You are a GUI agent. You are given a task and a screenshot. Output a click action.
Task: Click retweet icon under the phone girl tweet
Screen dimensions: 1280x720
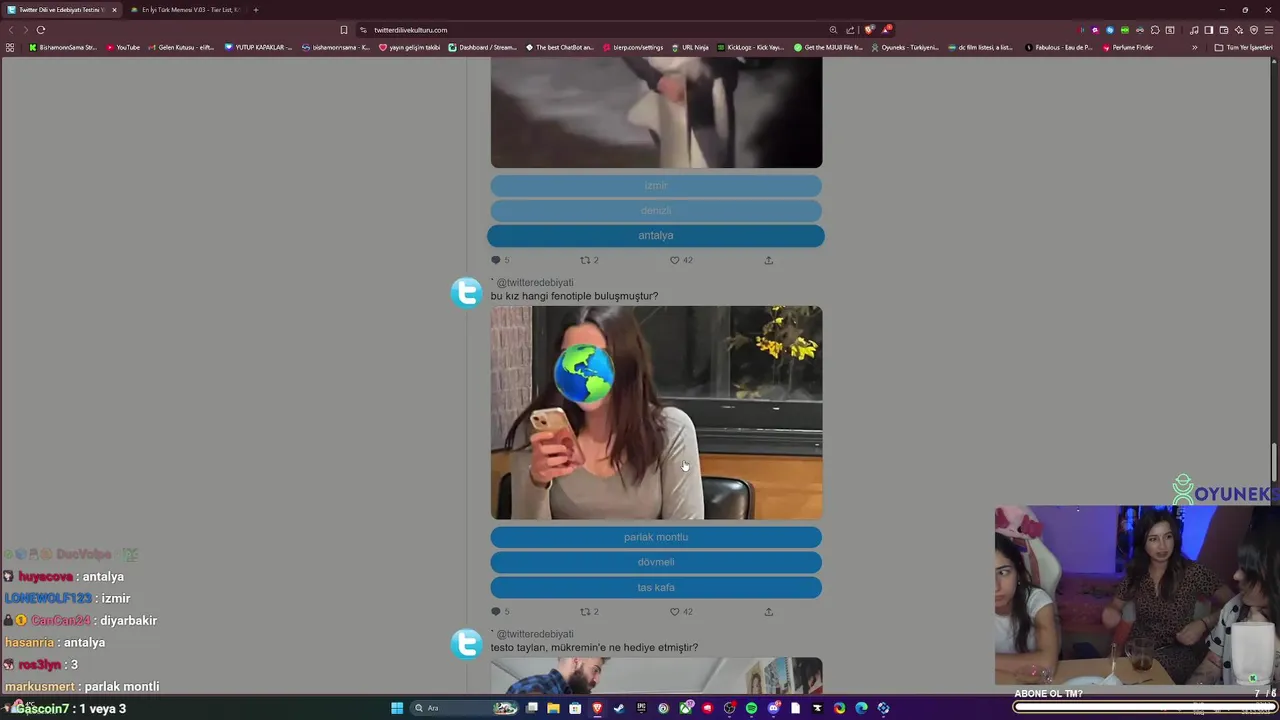pyautogui.click(x=586, y=611)
